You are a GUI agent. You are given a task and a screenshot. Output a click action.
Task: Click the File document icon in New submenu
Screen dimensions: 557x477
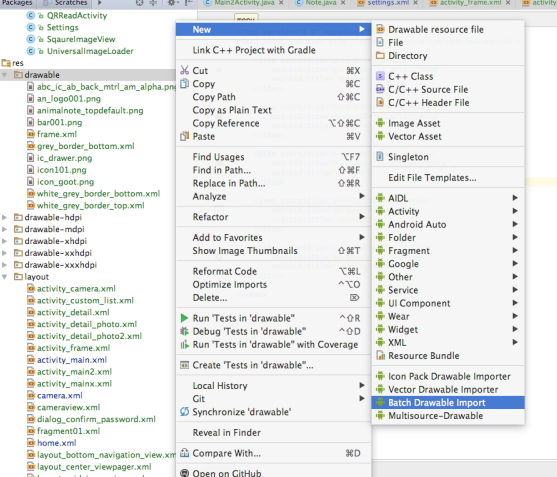pos(380,42)
